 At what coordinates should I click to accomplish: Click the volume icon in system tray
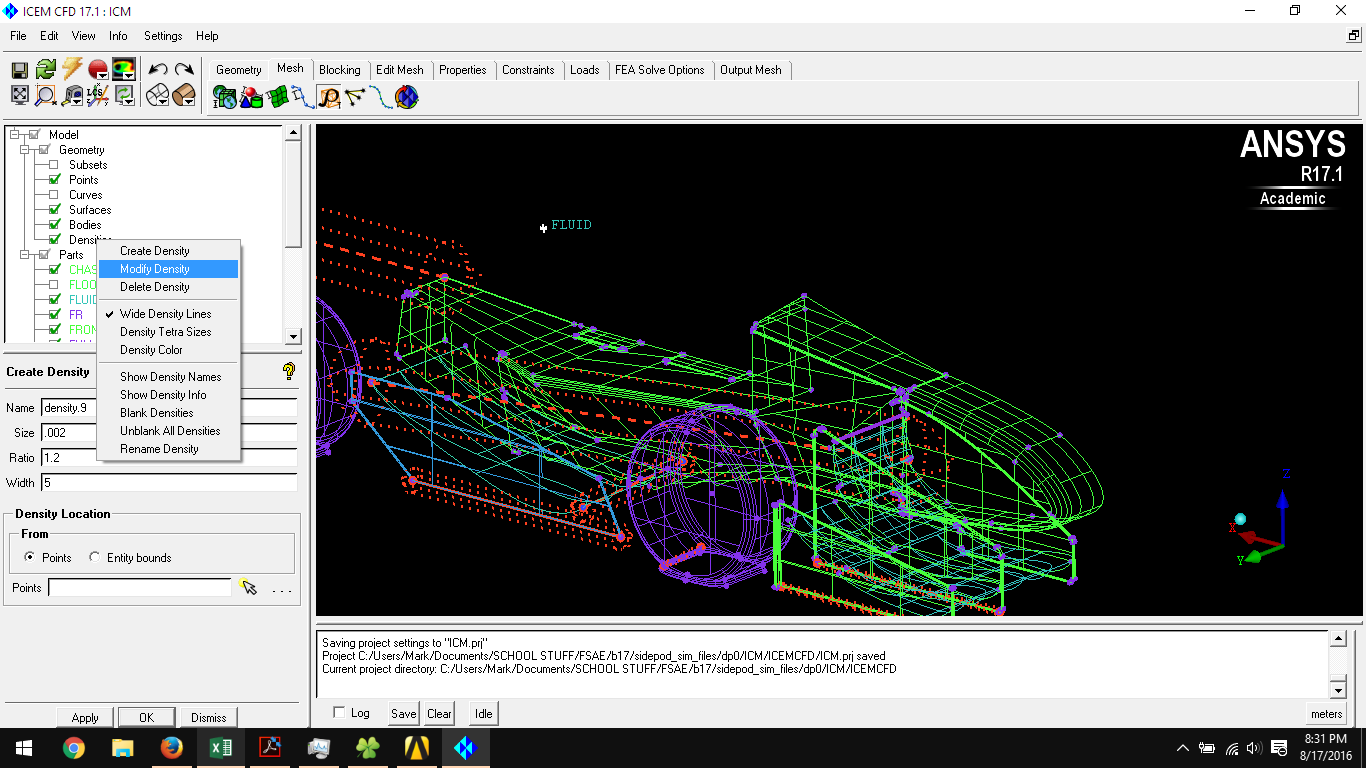point(1255,748)
